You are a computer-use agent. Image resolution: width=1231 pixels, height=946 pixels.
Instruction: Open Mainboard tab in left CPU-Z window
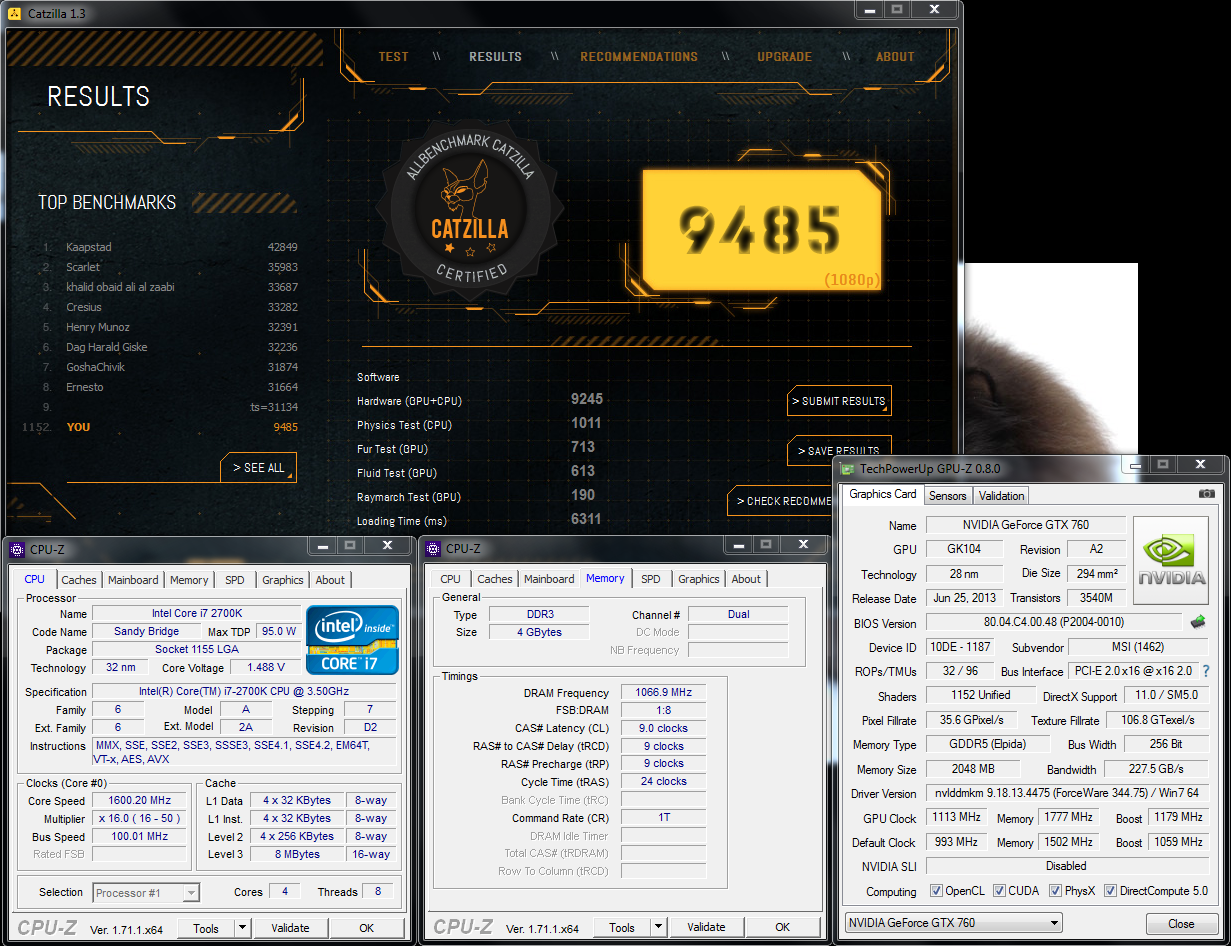133,580
